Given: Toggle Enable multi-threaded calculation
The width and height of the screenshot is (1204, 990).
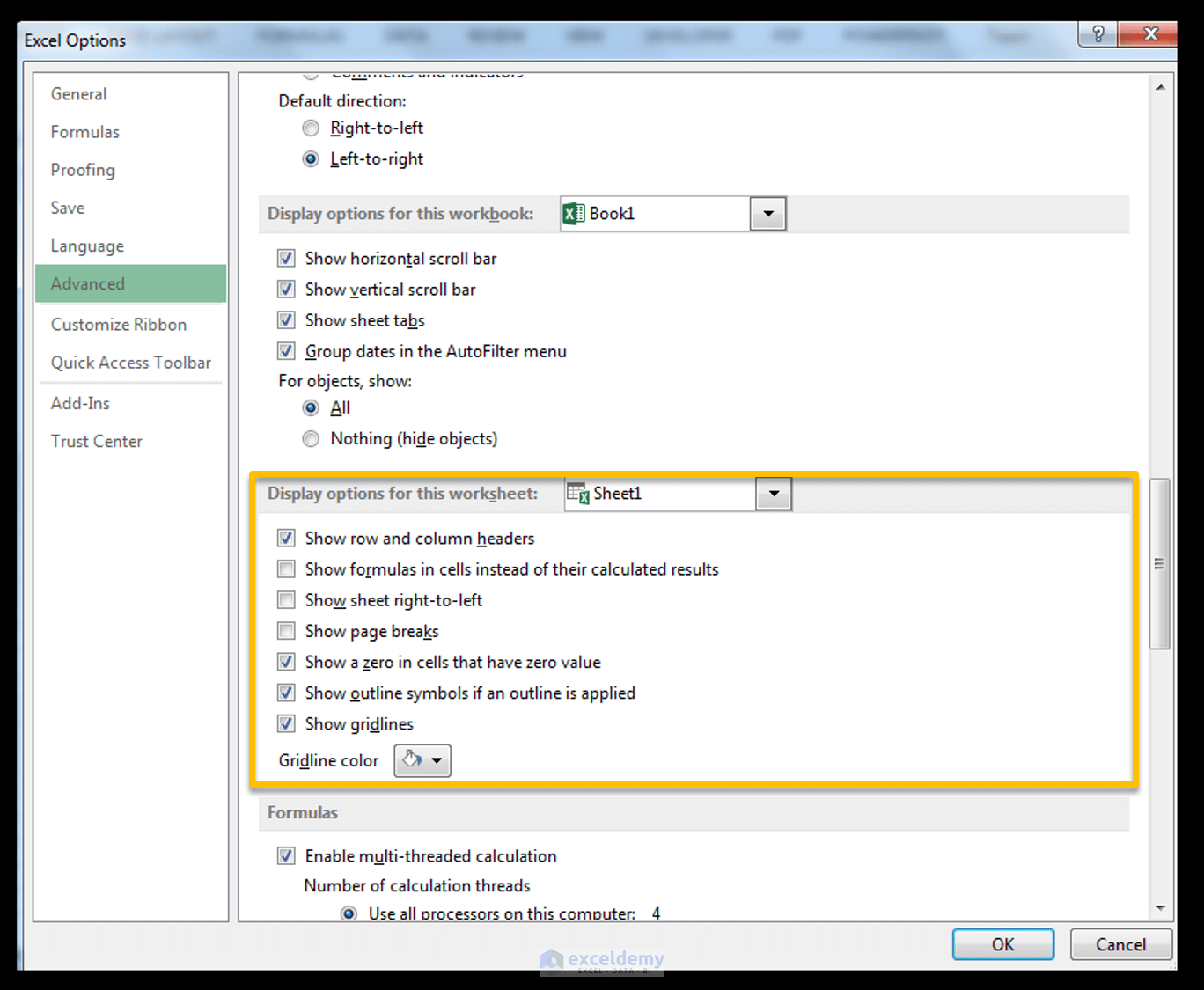Looking at the screenshot, I should click(286, 855).
